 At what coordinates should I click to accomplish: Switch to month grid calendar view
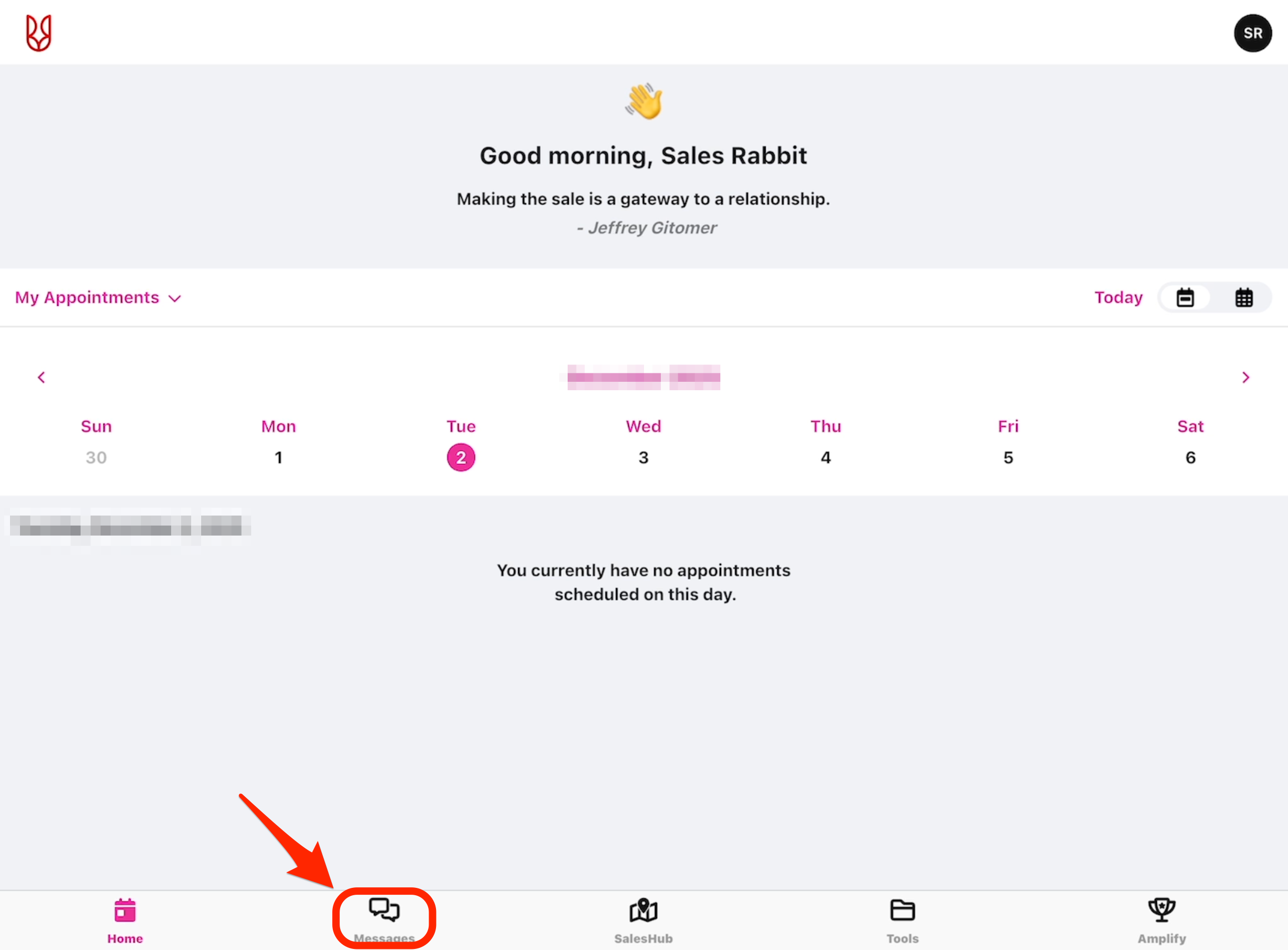[x=1244, y=298]
